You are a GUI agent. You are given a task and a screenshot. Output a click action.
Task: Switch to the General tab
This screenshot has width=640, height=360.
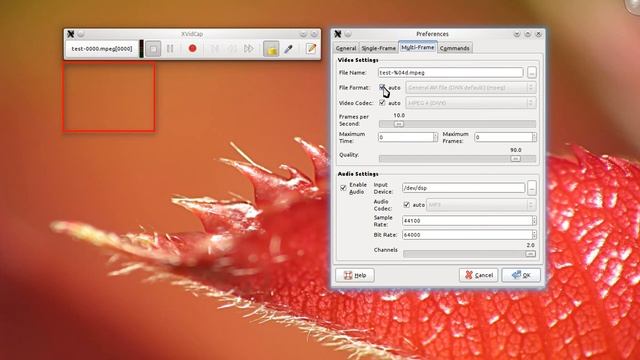tap(346, 48)
